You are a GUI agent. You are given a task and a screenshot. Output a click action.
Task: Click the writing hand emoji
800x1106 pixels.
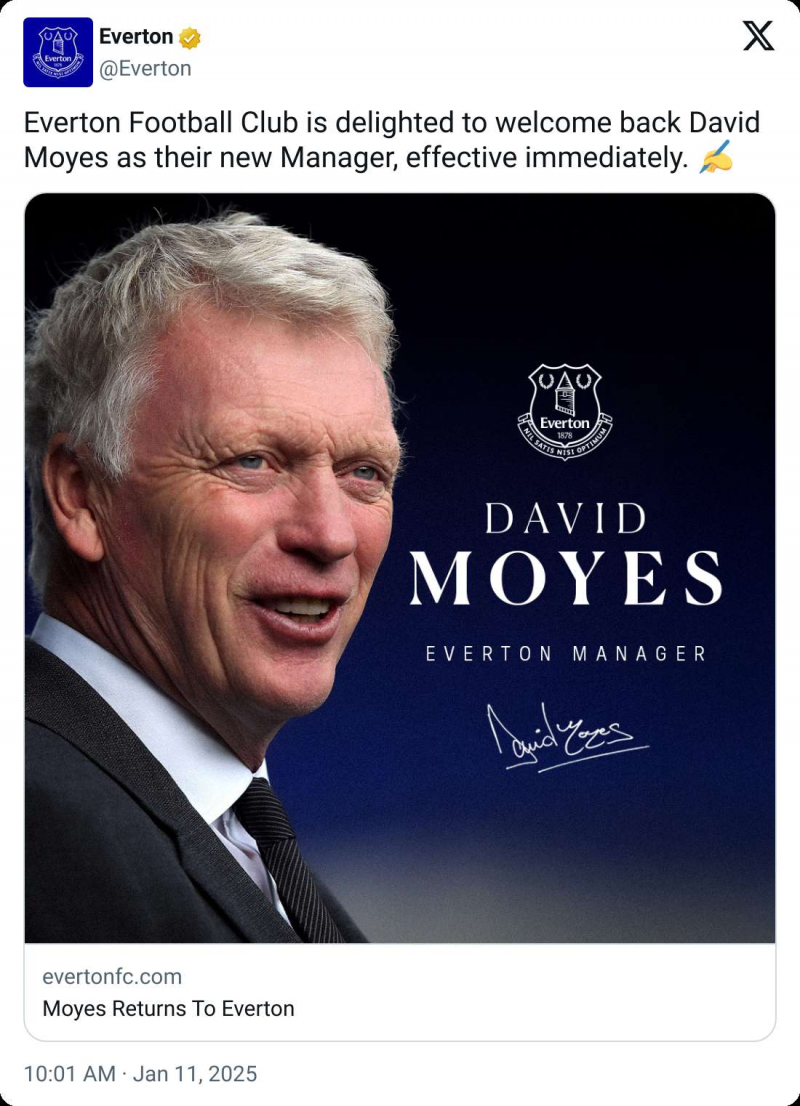tap(715, 157)
